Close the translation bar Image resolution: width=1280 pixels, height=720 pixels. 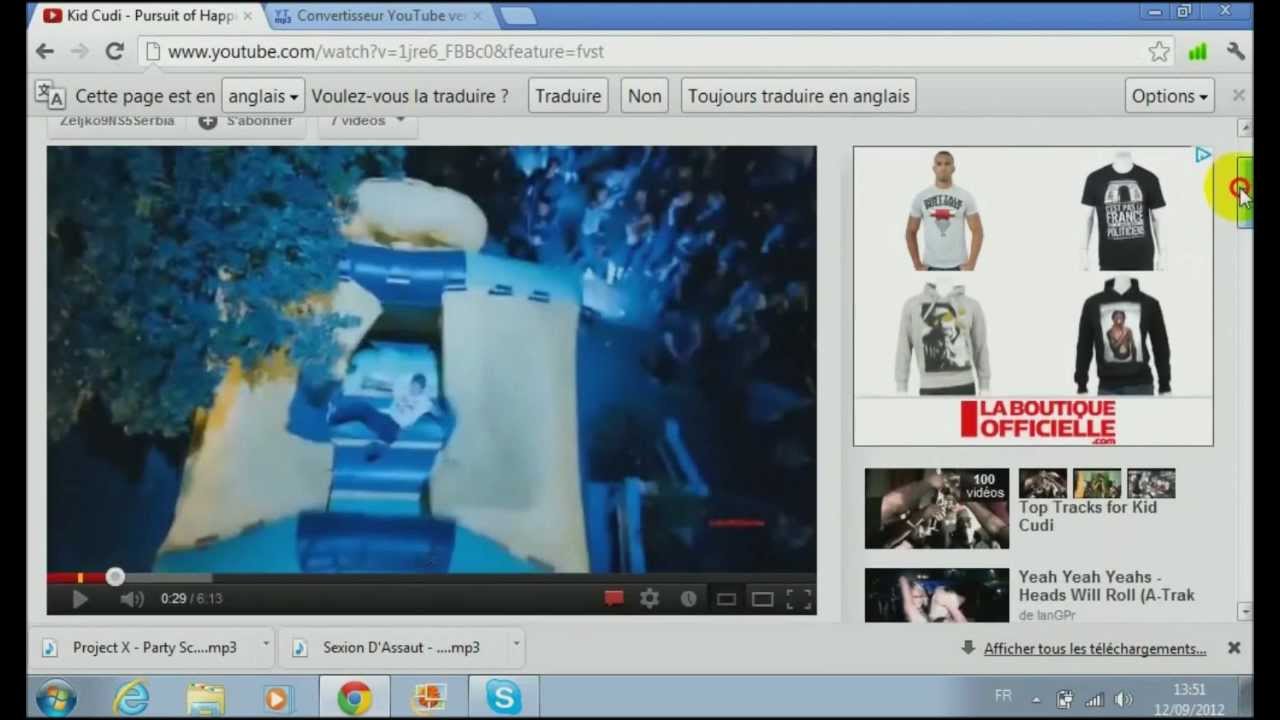pyautogui.click(x=1238, y=95)
